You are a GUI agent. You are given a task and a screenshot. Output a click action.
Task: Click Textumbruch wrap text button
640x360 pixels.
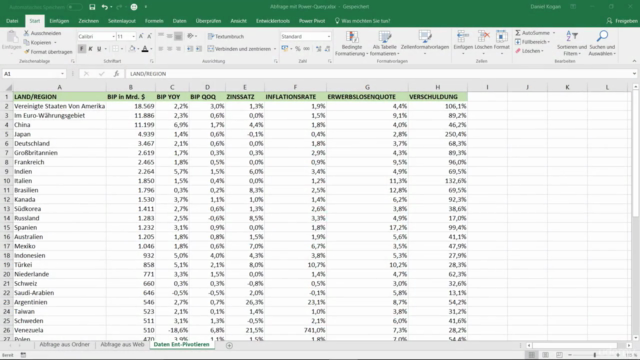[226, 36]
